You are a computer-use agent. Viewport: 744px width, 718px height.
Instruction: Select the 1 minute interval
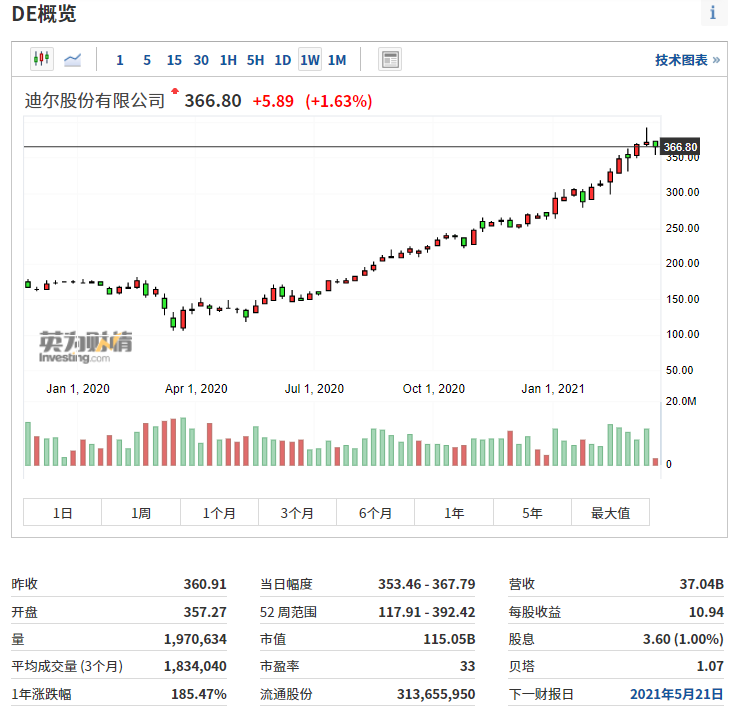click(120, 60)
